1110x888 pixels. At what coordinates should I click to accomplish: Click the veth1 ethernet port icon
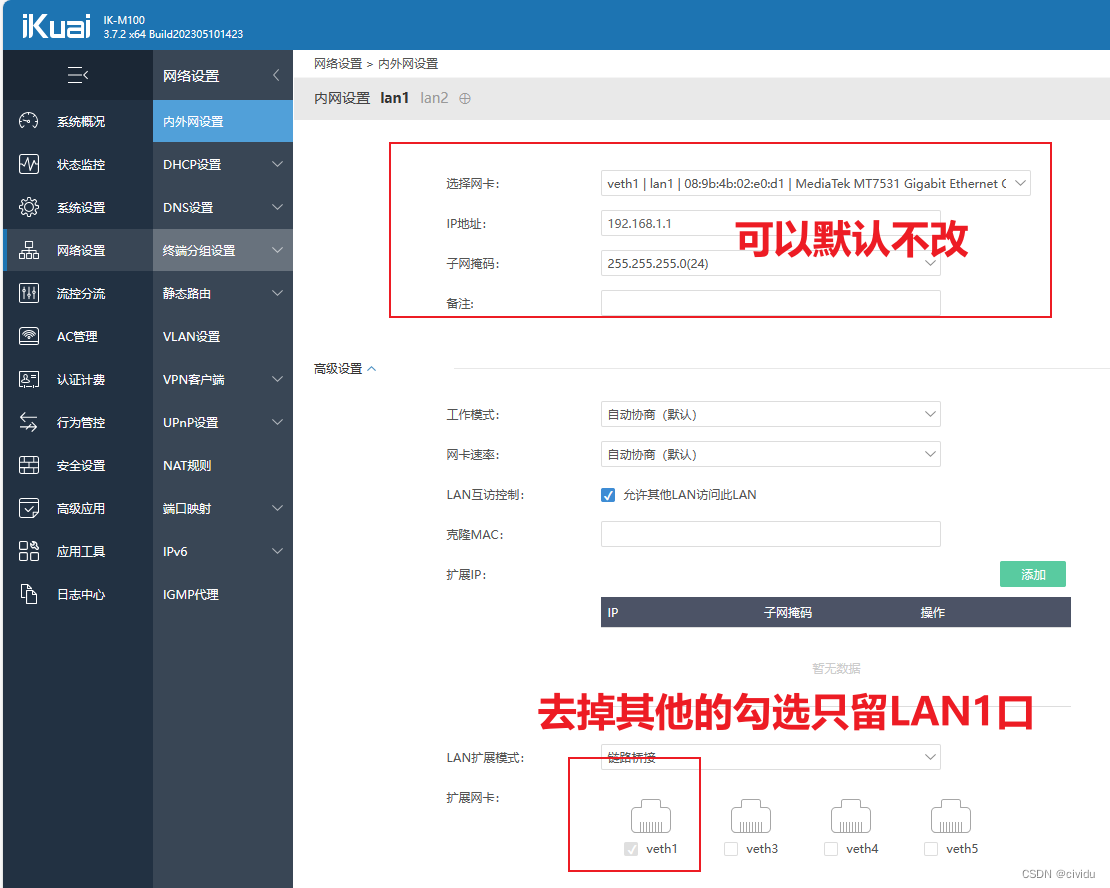[x=651, y=816]
